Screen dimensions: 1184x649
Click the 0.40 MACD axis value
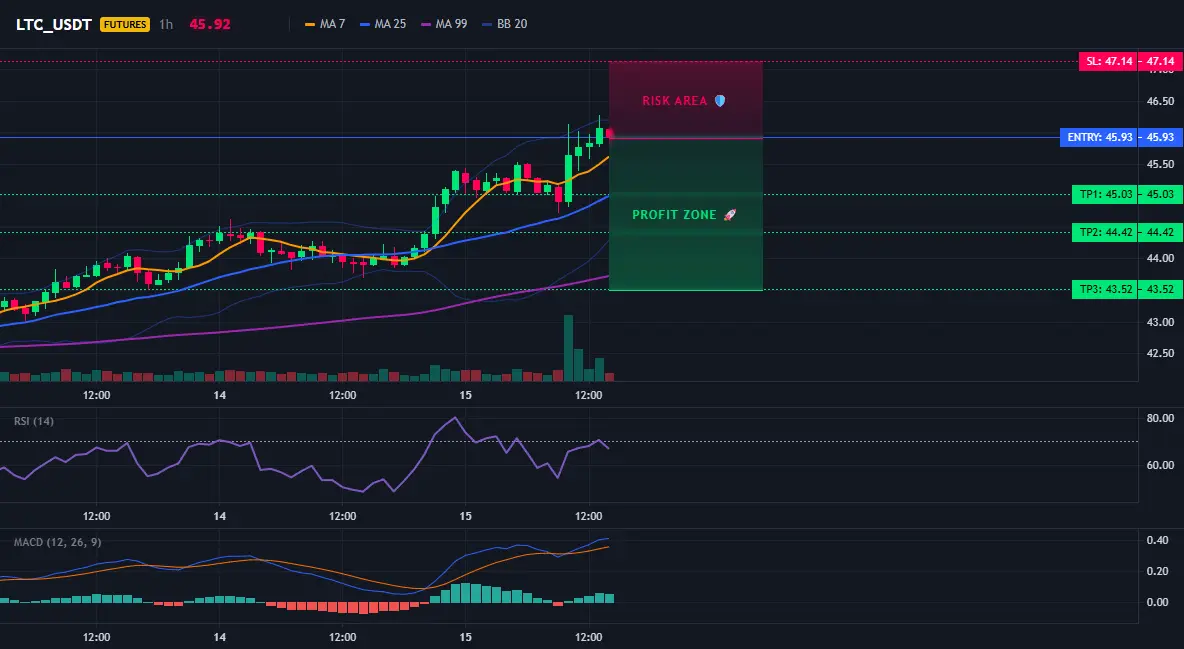pos(1158,540)
